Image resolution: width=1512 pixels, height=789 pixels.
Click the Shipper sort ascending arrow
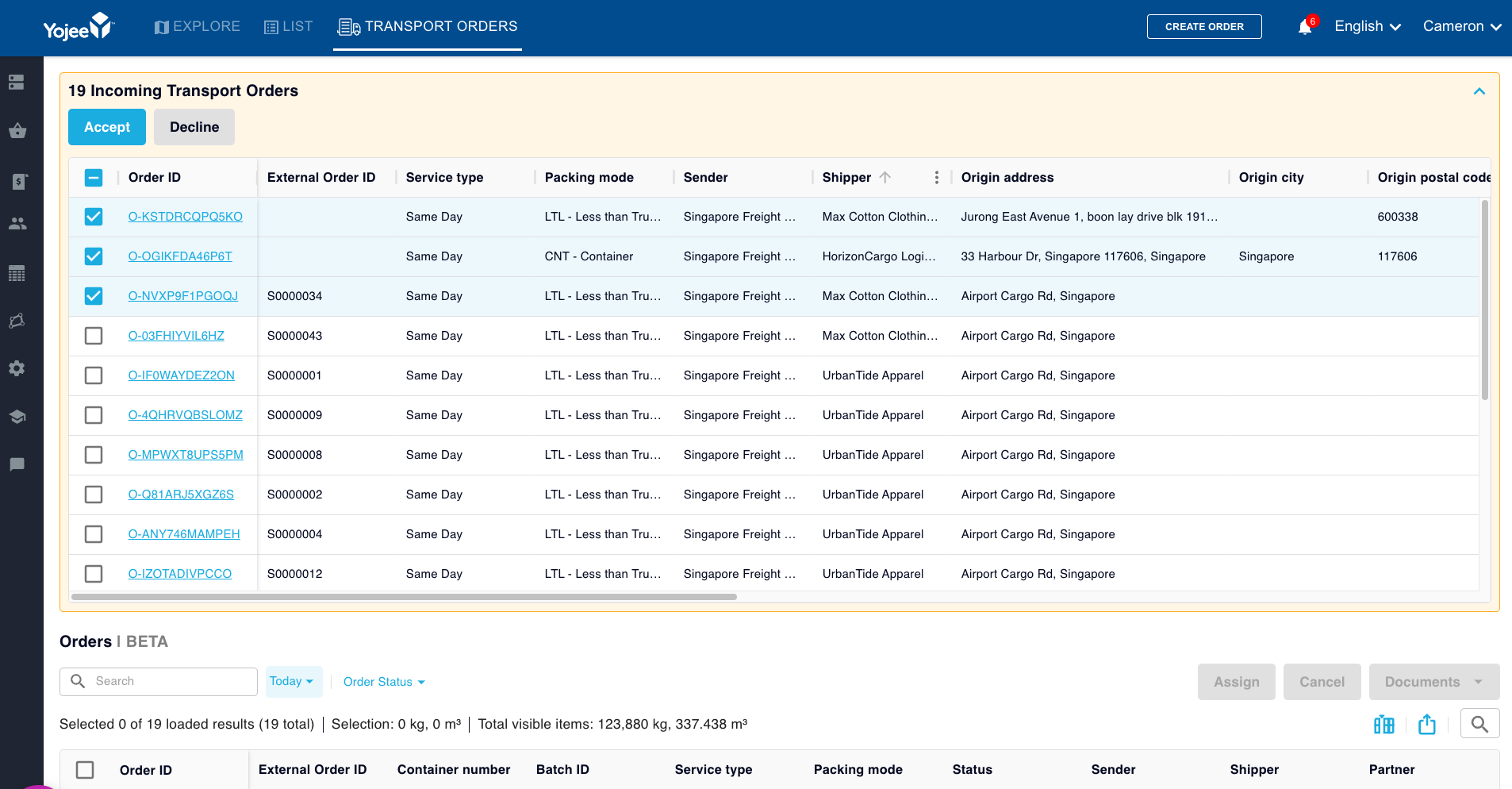(885, 177)
